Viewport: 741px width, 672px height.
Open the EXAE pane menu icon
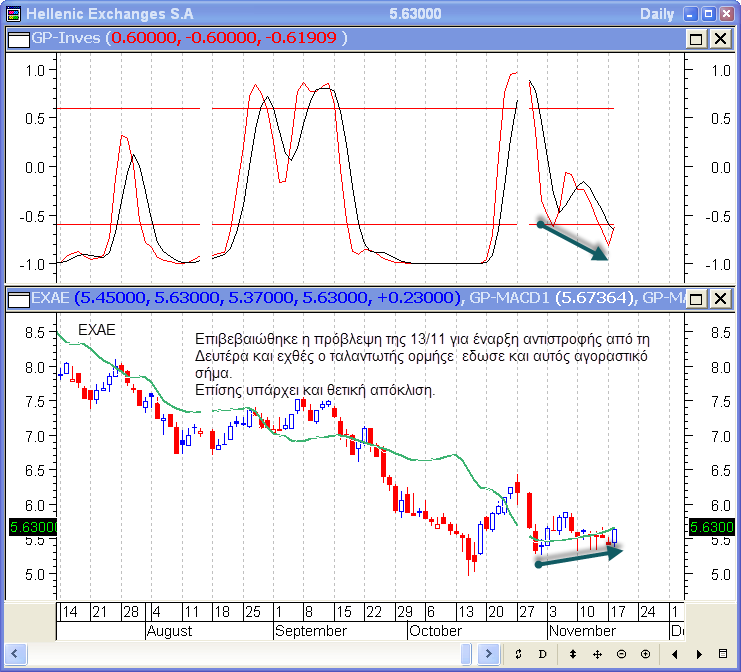[x=19, y=298]
